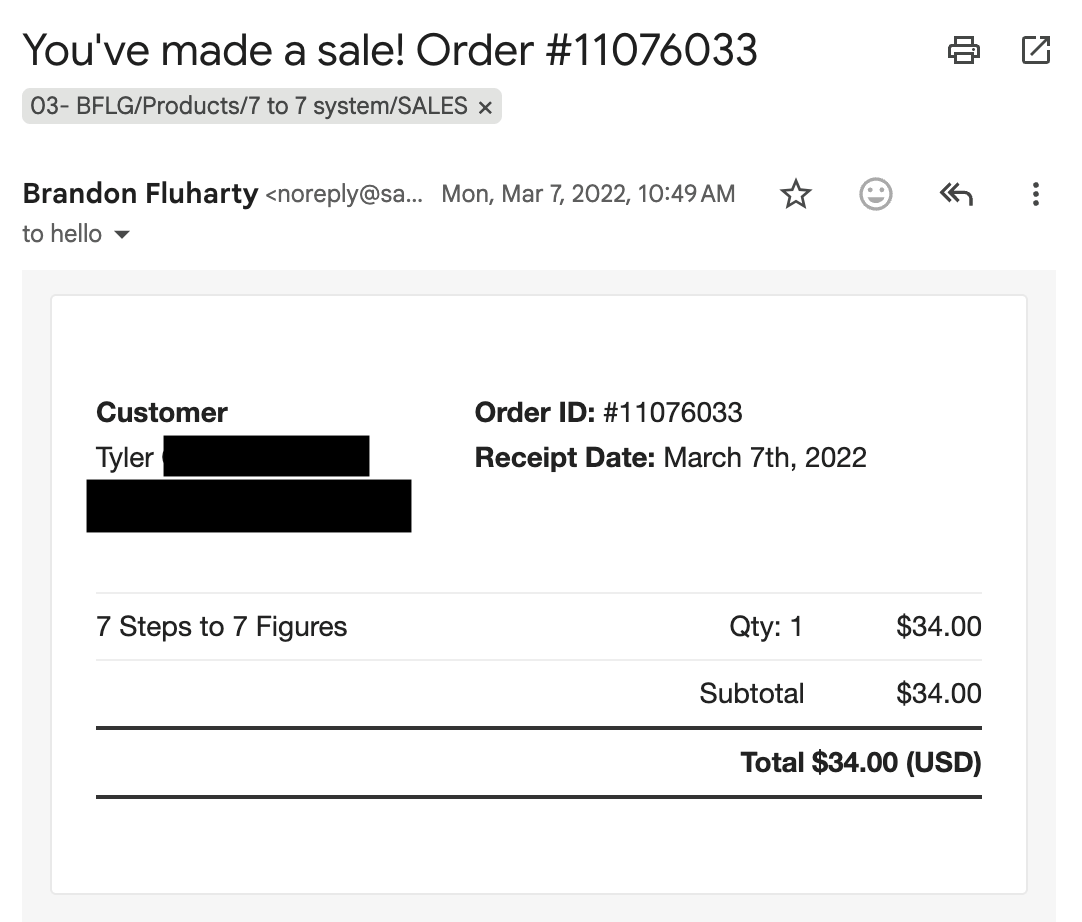Click sender name Brandon Fluharty

pyautogui.click(x=140, y=193)
